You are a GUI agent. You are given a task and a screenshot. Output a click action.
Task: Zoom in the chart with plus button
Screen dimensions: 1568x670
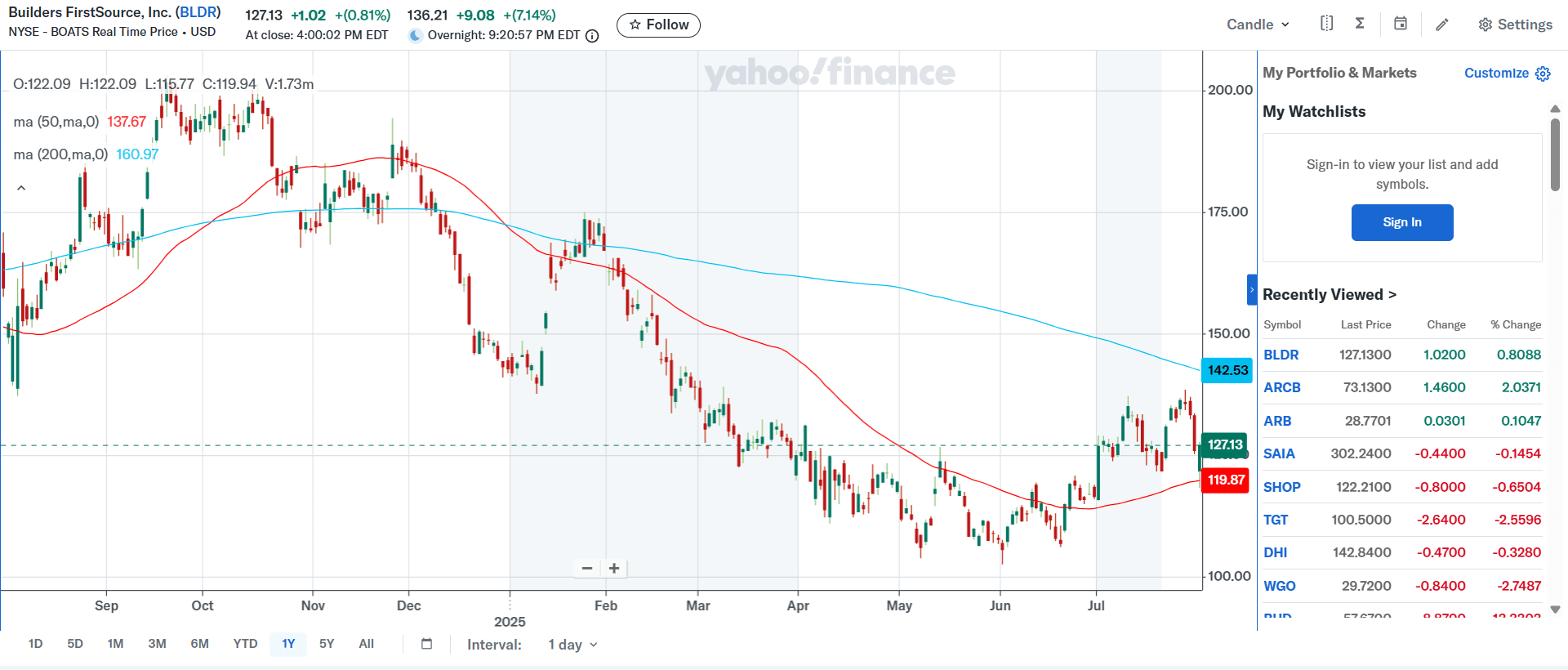pyautogui.click(x=614, y=568)
